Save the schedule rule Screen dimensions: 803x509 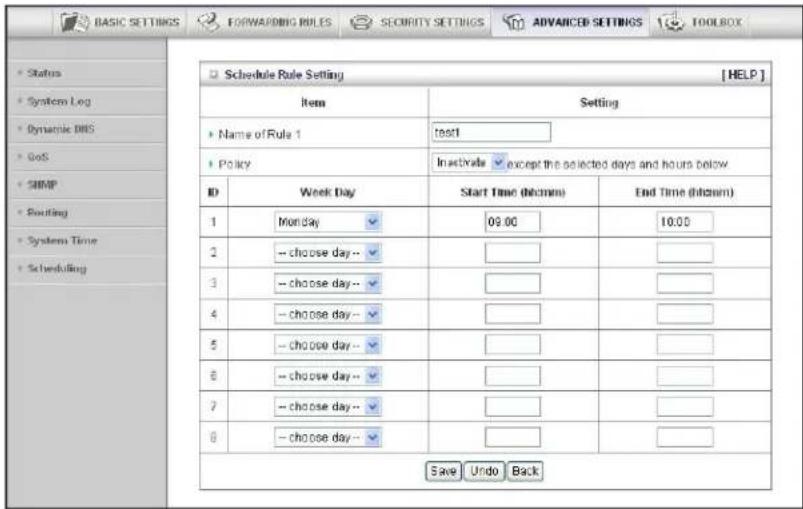pos(443,471)
